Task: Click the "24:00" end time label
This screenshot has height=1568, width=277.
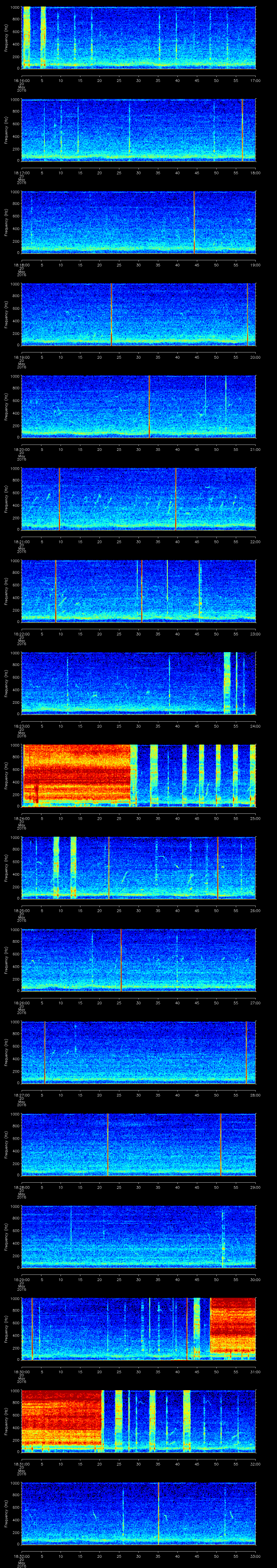Action: point(255,726)
